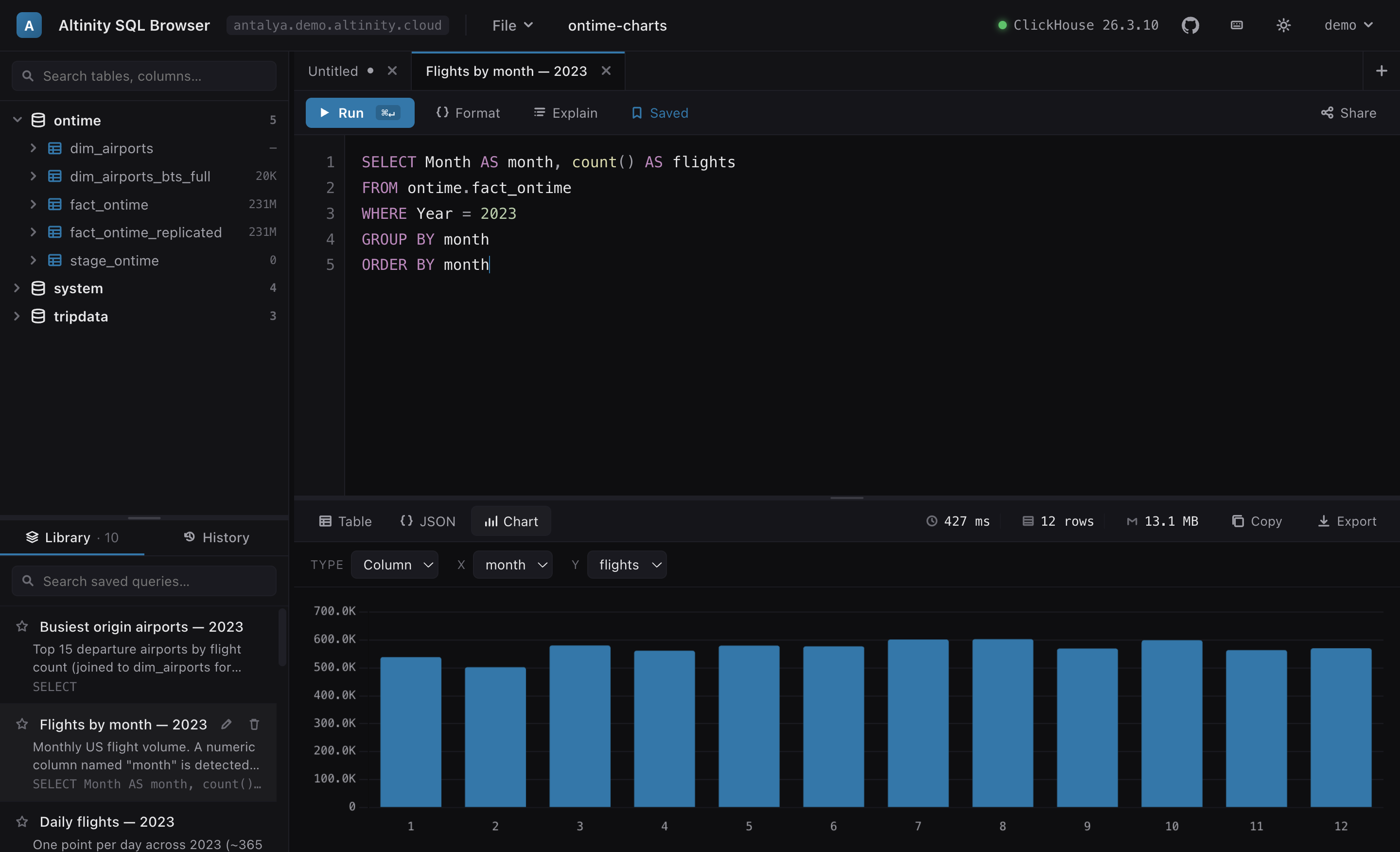Image resolution: width=1400 pixels, height=852 pixels.
Task: Click the Altinity A logo
Action: [29, 26]
